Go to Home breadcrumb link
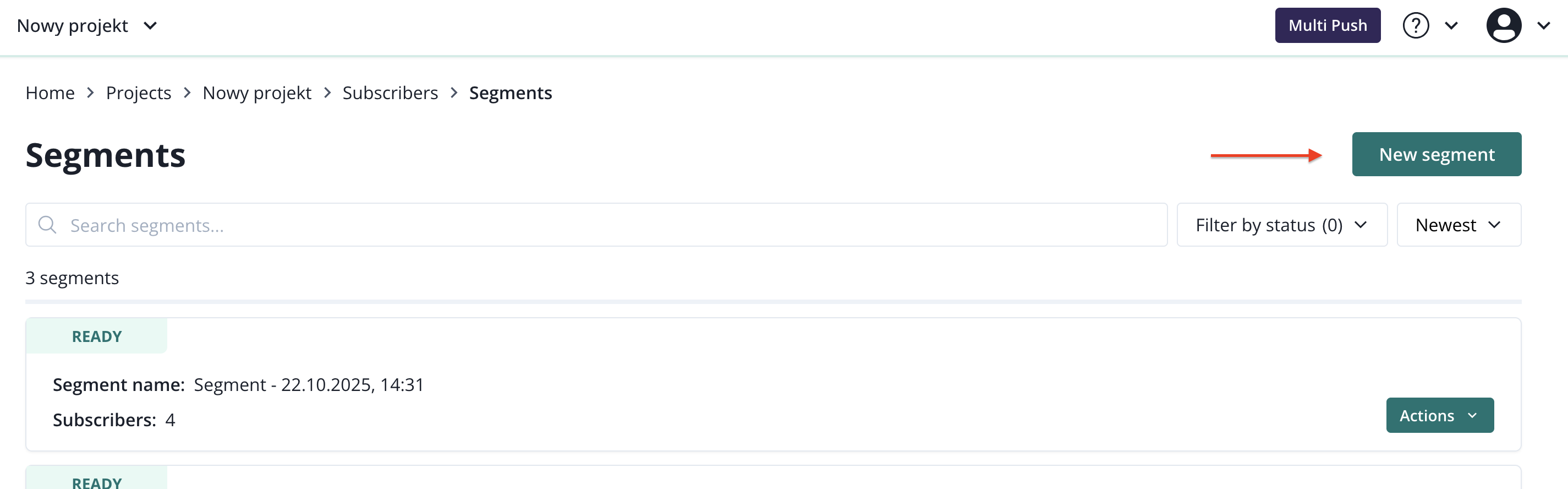Viewport: 1568px width, 489px height. [50, 93]
